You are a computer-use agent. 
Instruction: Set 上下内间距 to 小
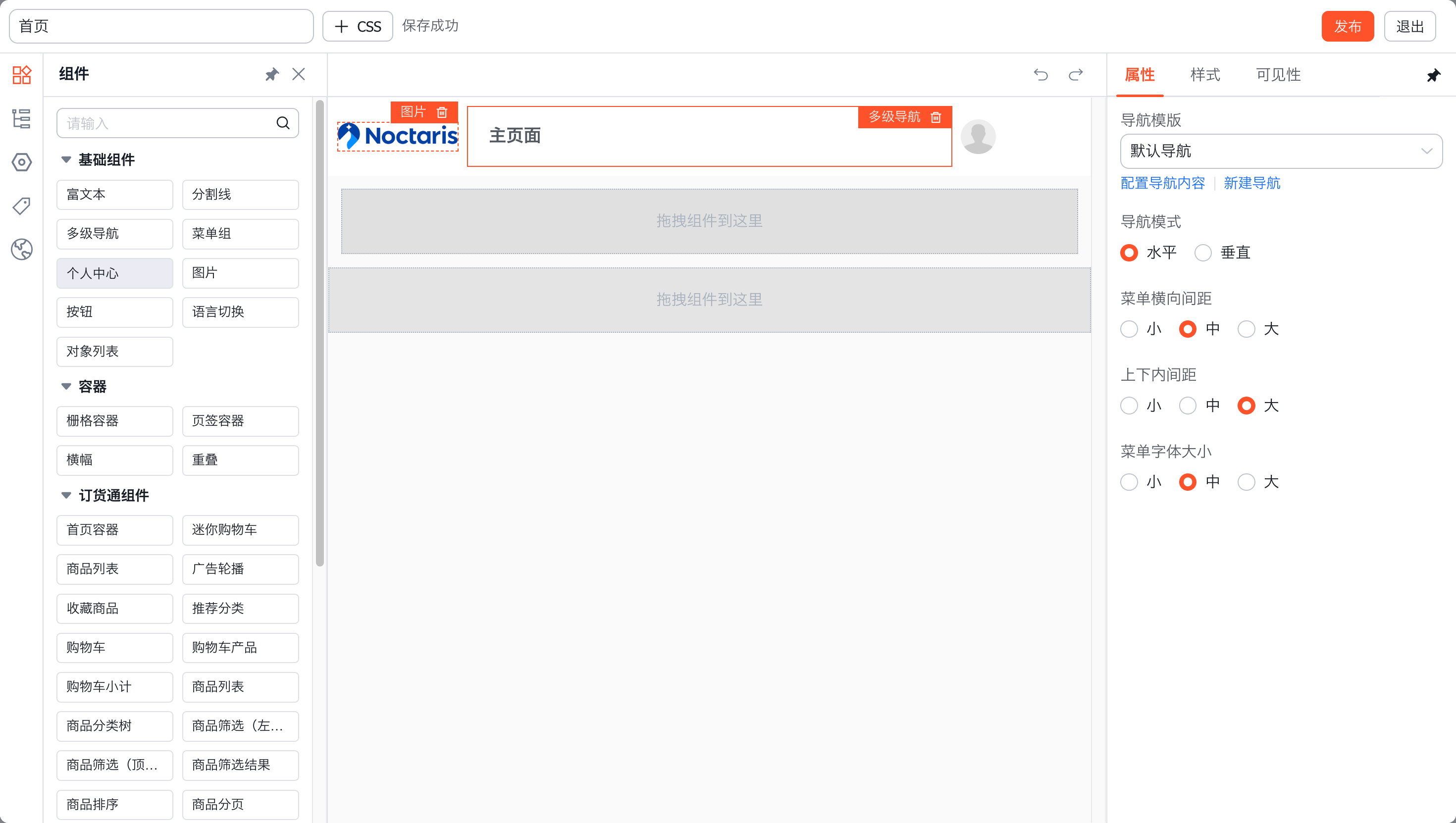click(x=1129, y=405)
